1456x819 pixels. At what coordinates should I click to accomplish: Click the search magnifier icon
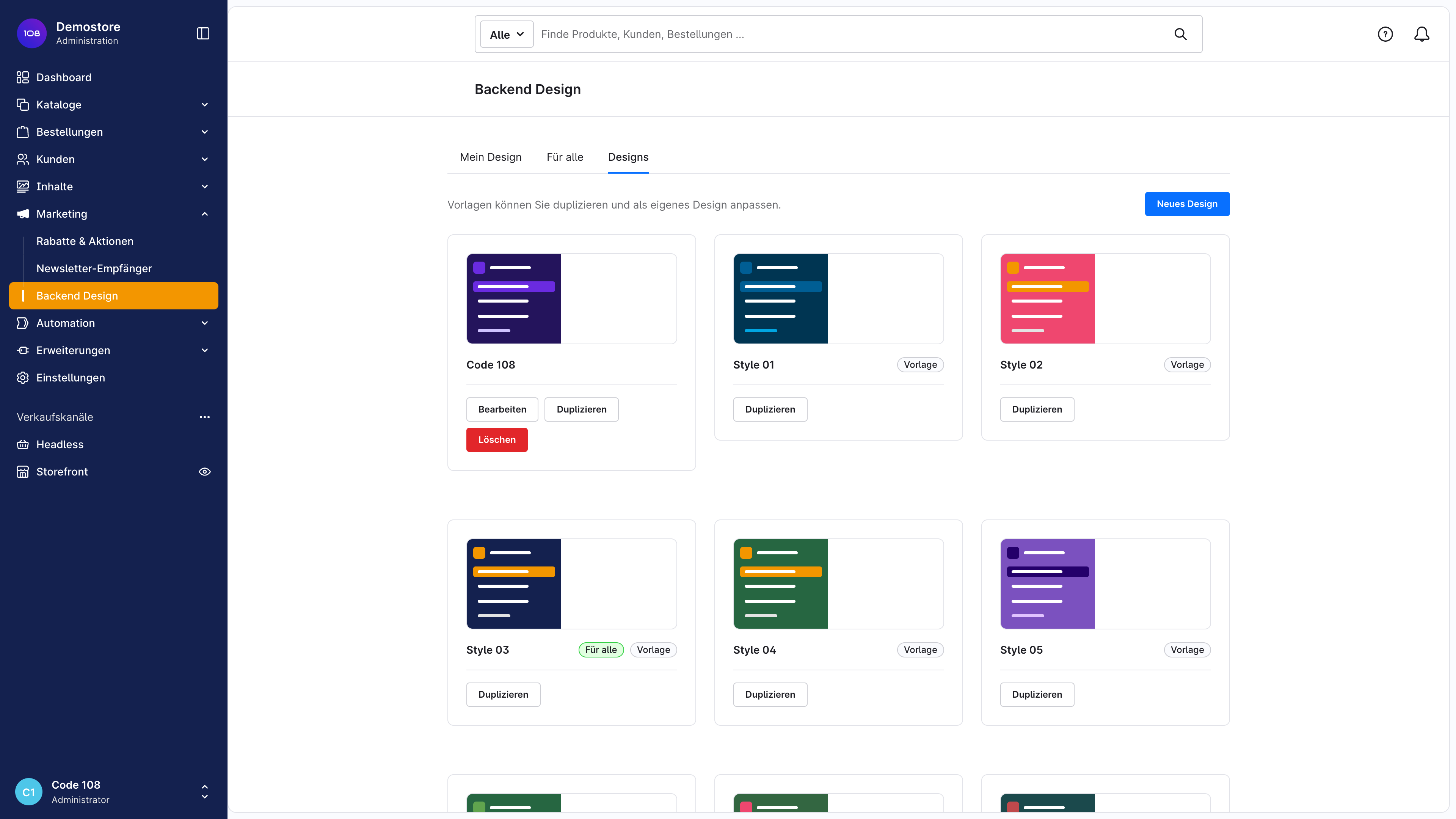coord(1181,34)
